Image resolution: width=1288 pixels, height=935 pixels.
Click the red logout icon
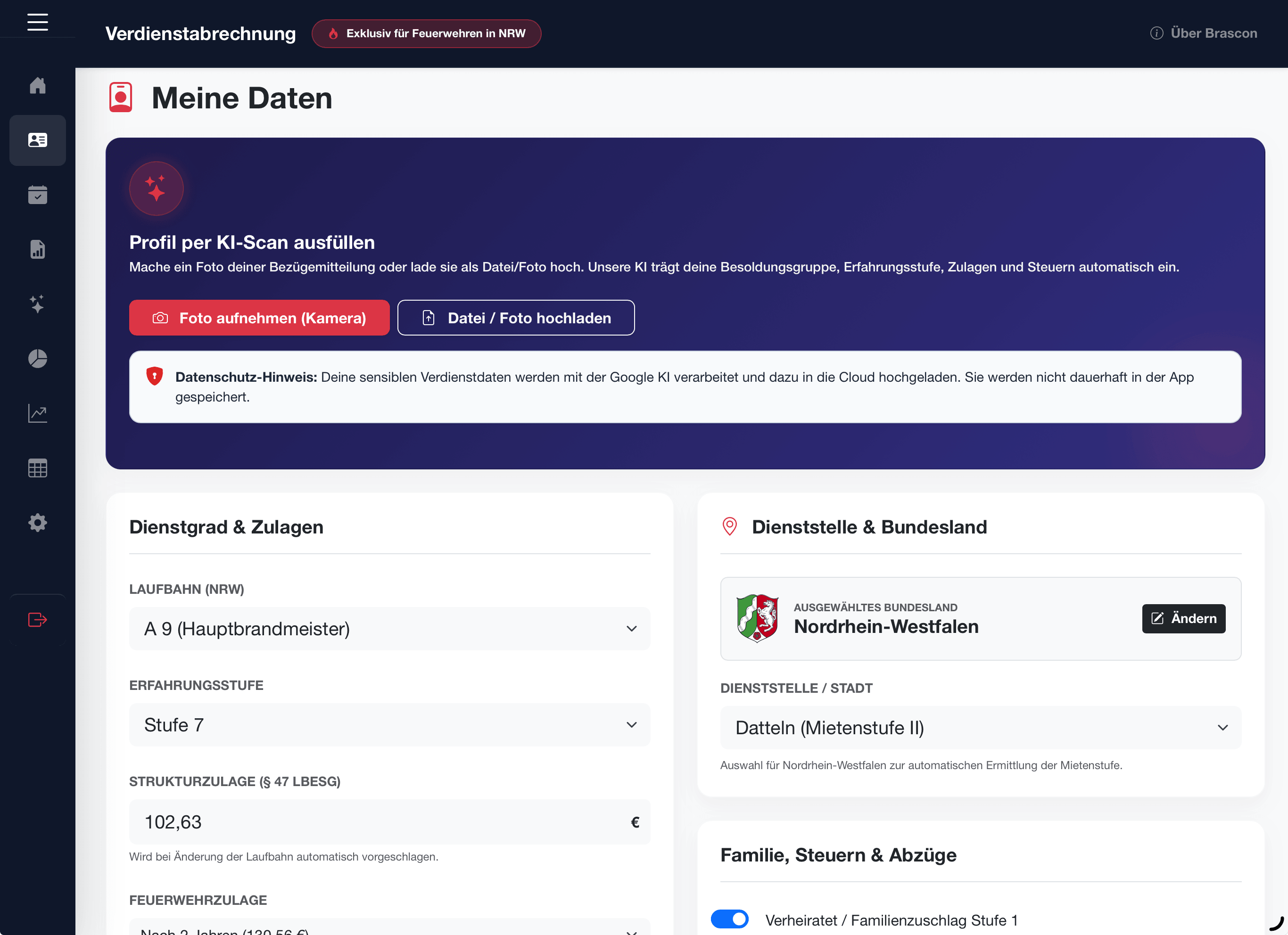click(x=38, y=619)
